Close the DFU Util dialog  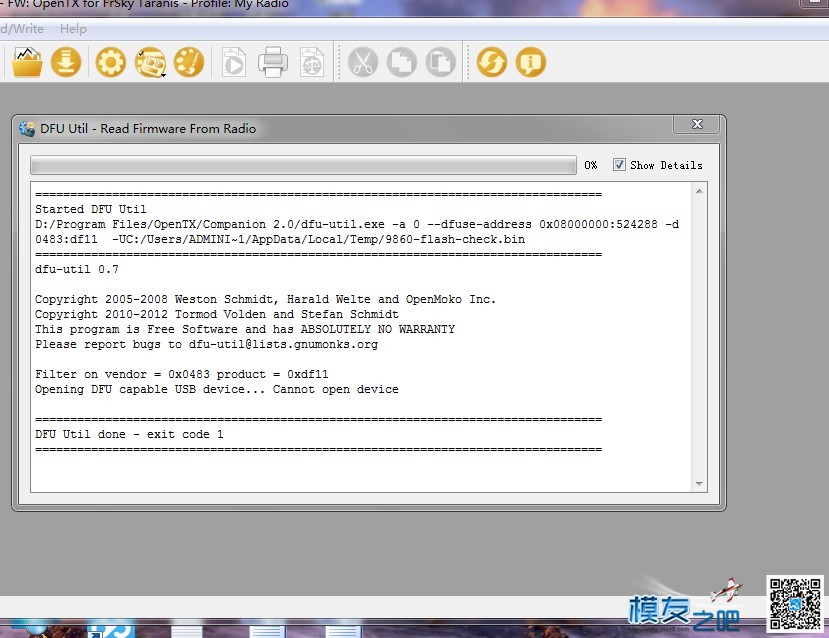point(697,124)
